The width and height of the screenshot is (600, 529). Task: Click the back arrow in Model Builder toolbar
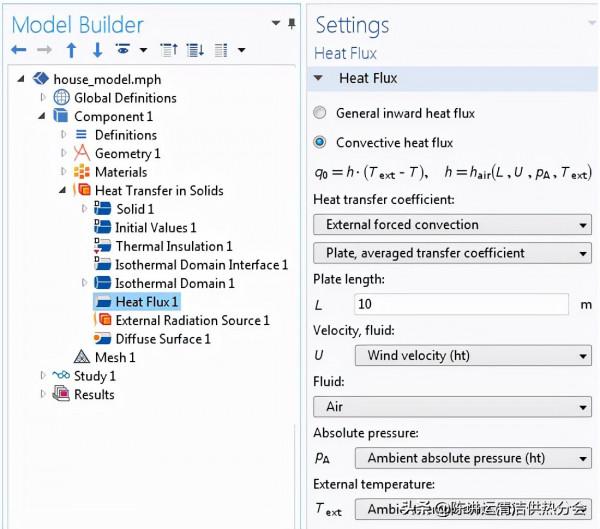tap(19, 50)
